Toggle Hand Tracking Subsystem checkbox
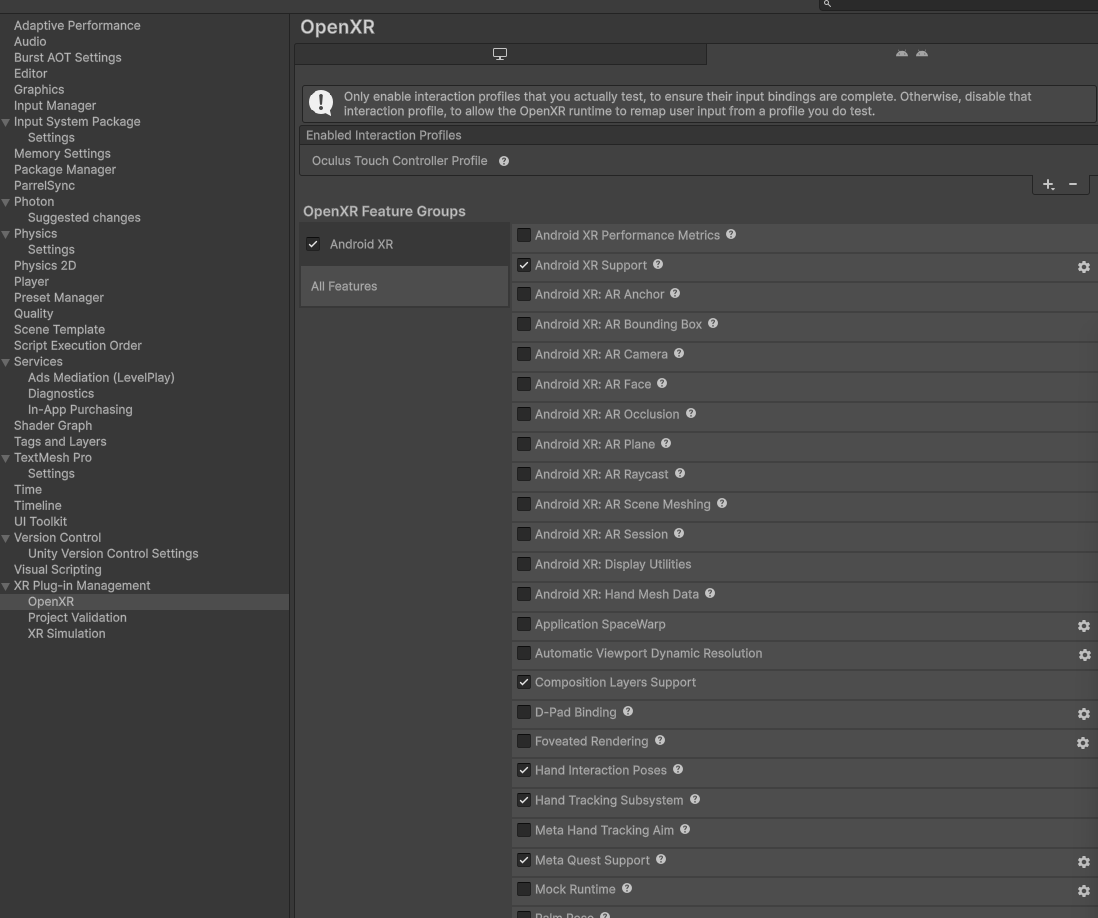The width and height of the screenshot is (1098, 918). [x=524, y=801]
